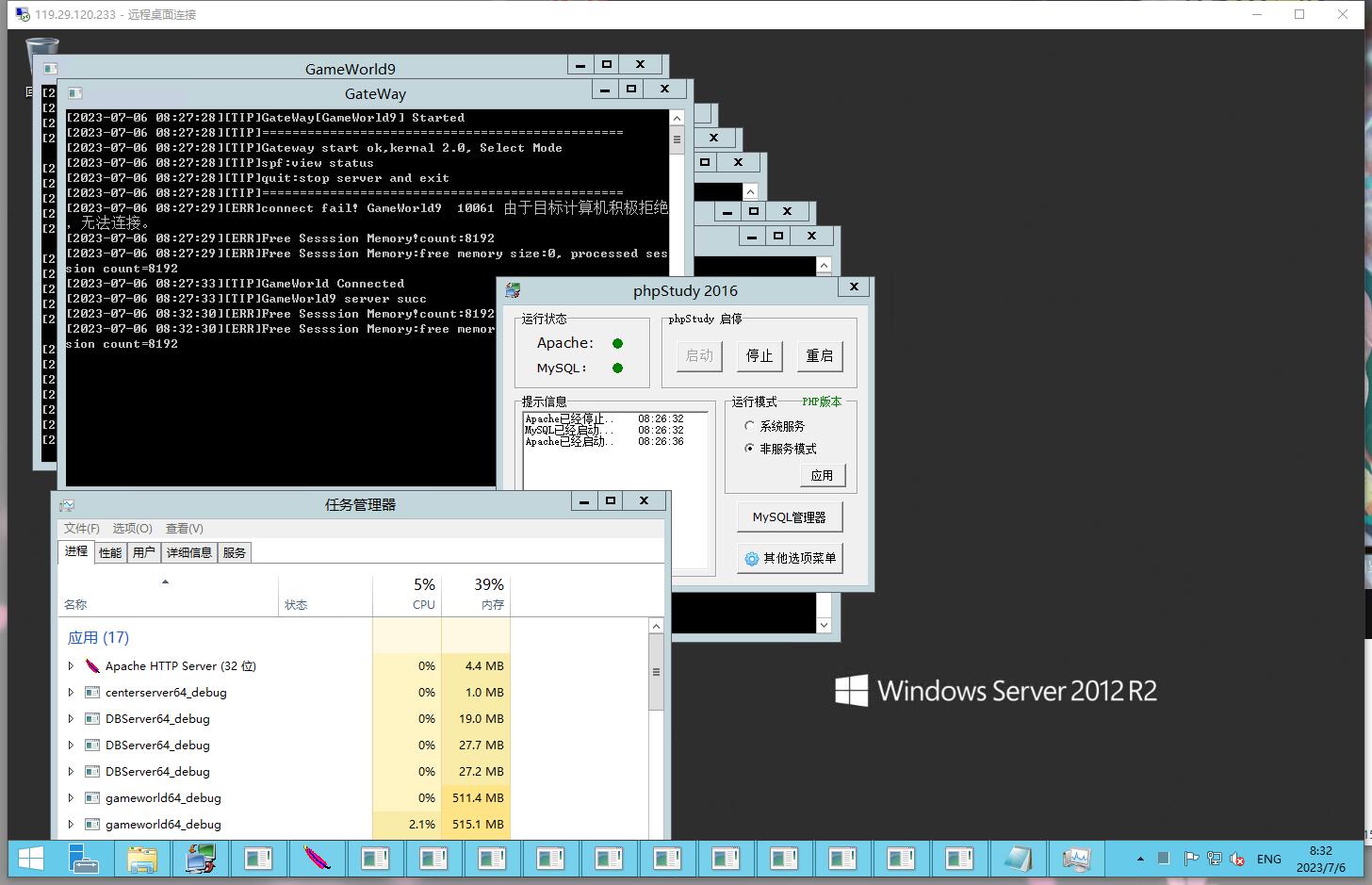Click the 任务管理器 title bar icon

click(x=67, y=504)
